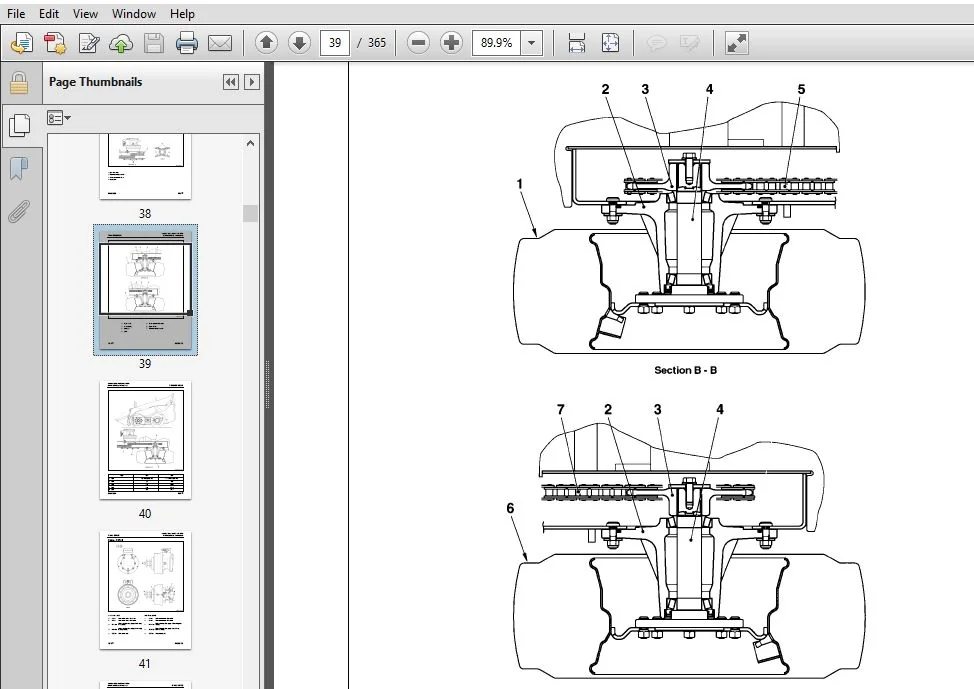
Task: Open the File menu
Action: [x=16, y=14]
